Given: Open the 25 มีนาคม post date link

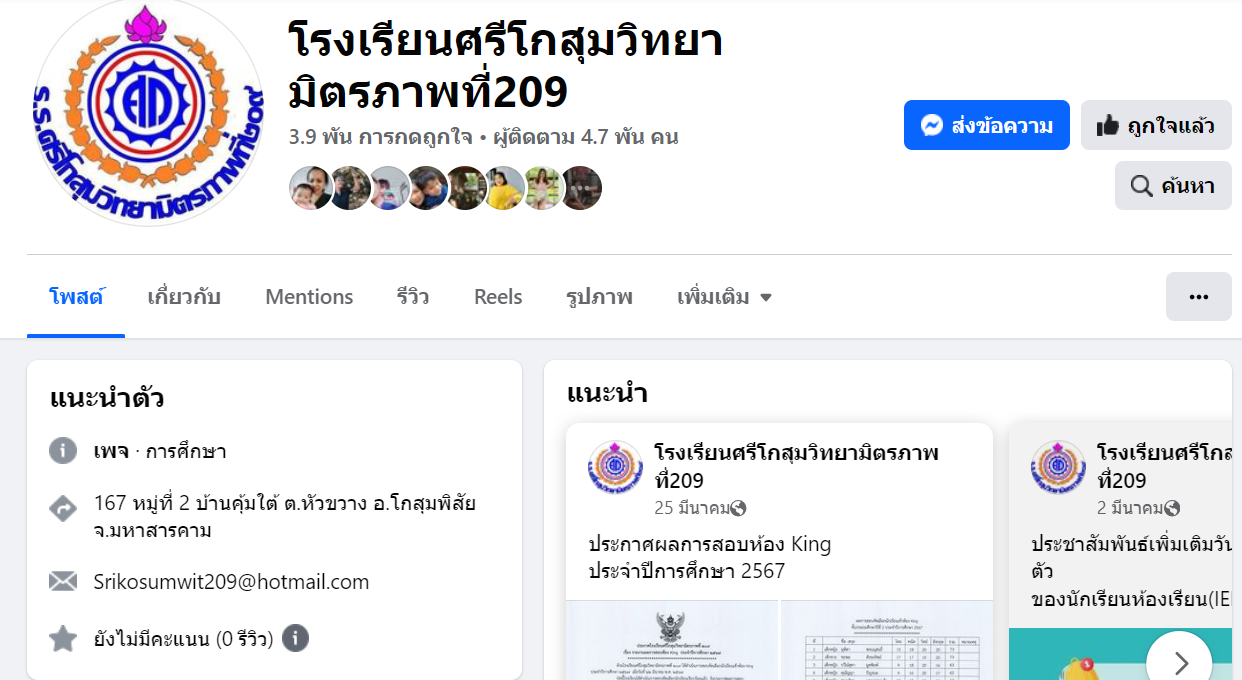Looking at the screenshot, I should (692, 508).
